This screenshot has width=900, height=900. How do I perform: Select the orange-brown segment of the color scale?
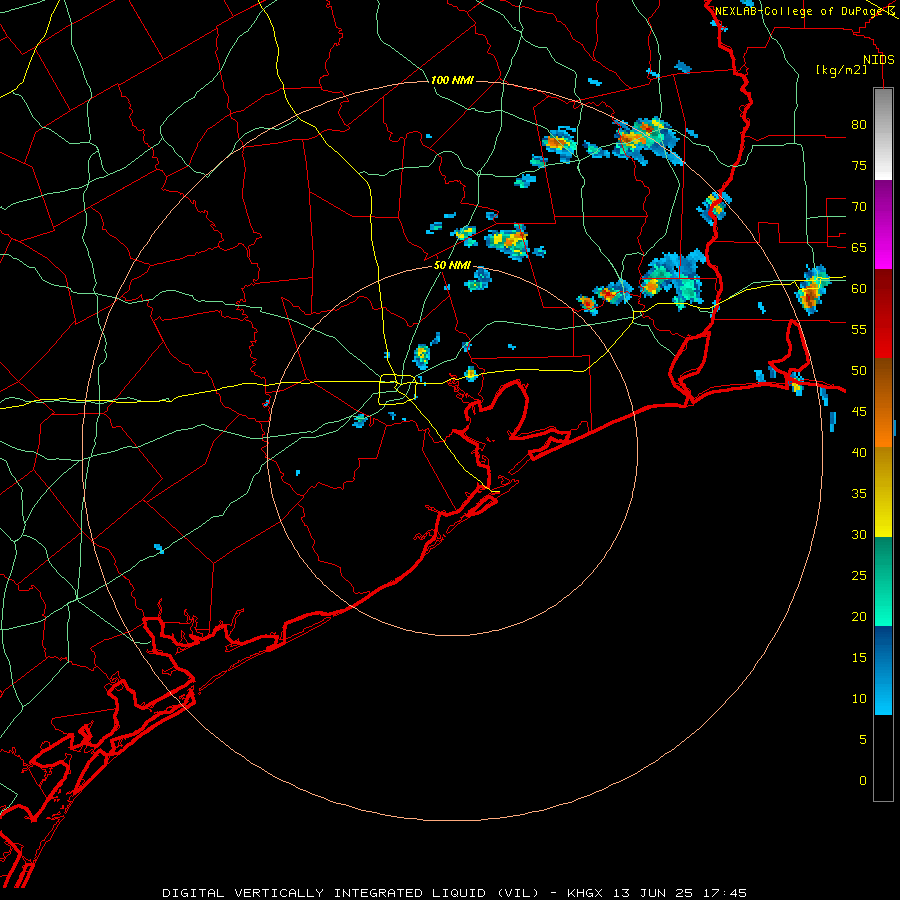click(x=883, y=402)
